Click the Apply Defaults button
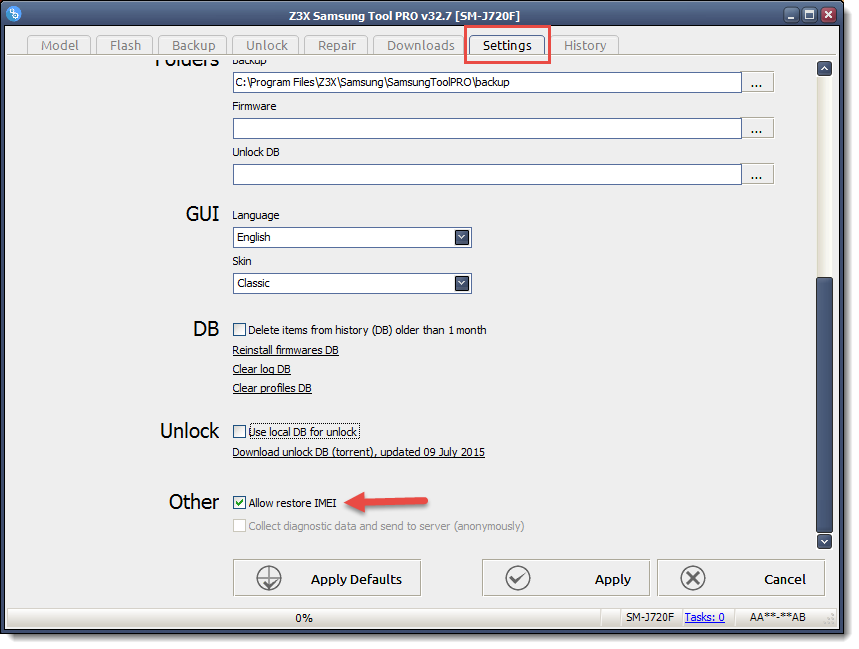The image size is (859, 649). [x=327, y=578]
